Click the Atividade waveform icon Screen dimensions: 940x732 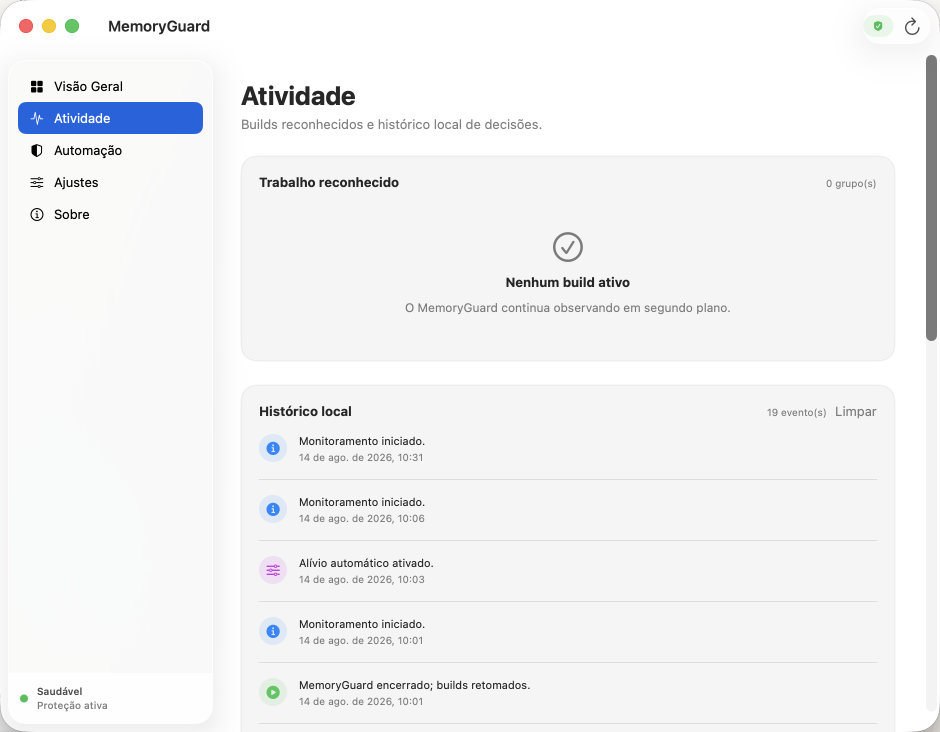[37, 118]
